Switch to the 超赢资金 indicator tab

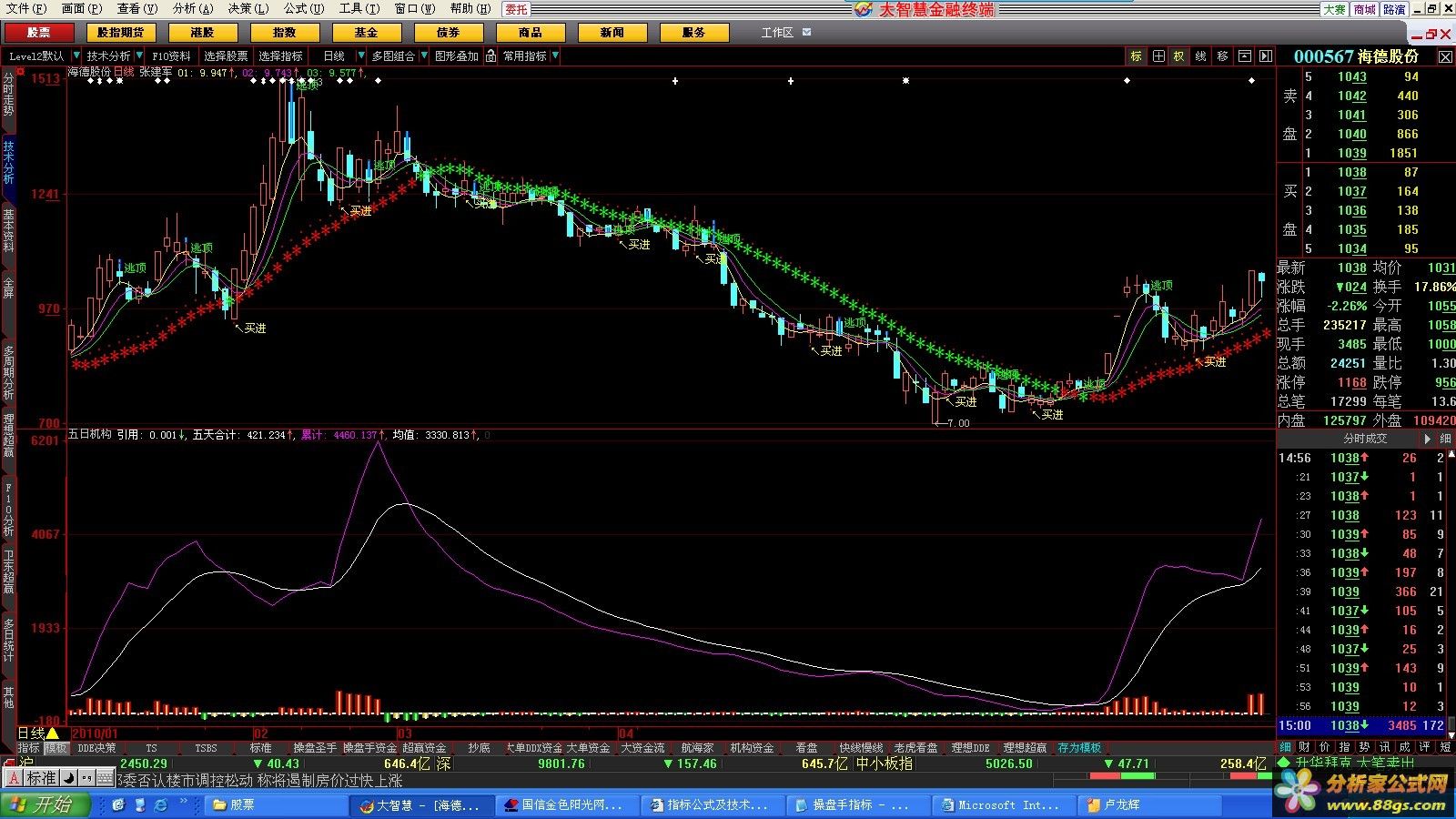424,748
